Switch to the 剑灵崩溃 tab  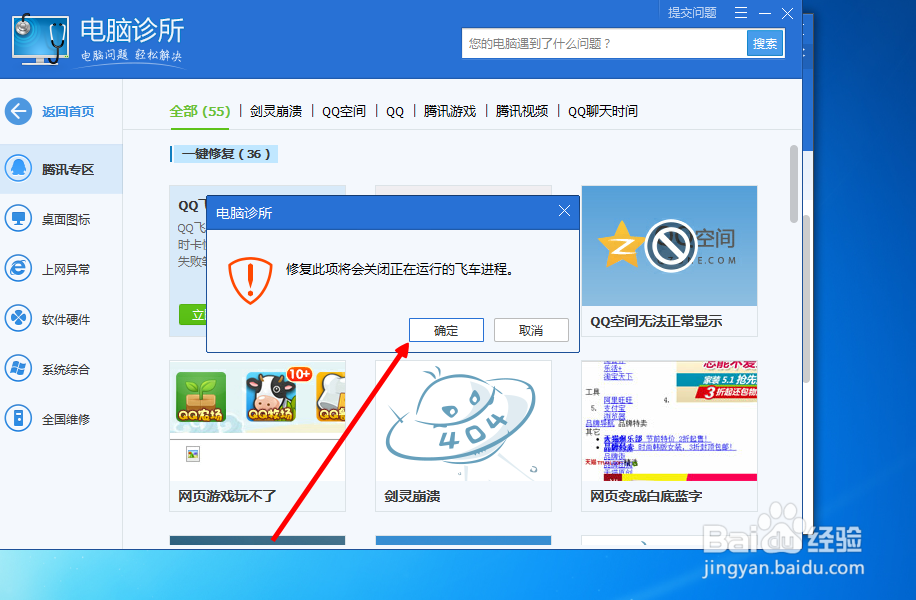coord(276,111)
